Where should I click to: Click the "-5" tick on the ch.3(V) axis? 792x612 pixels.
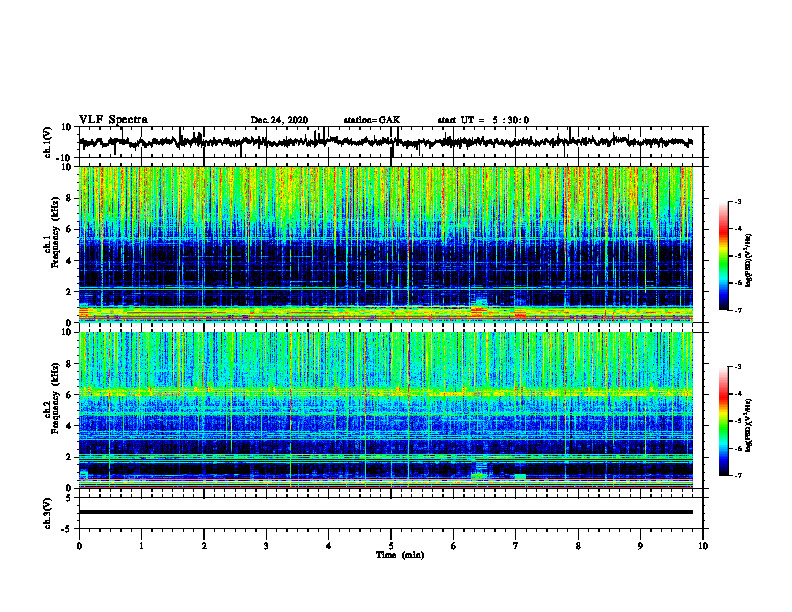[67, 529]
